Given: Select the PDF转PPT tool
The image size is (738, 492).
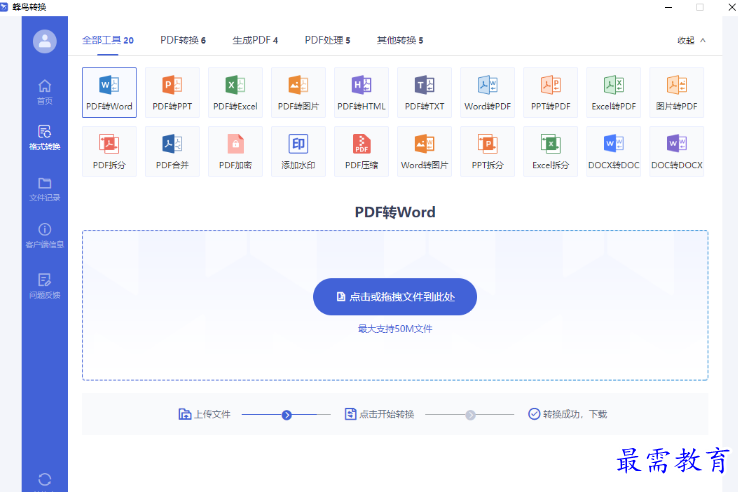Looking at the screenshot, I should point(172,92).
